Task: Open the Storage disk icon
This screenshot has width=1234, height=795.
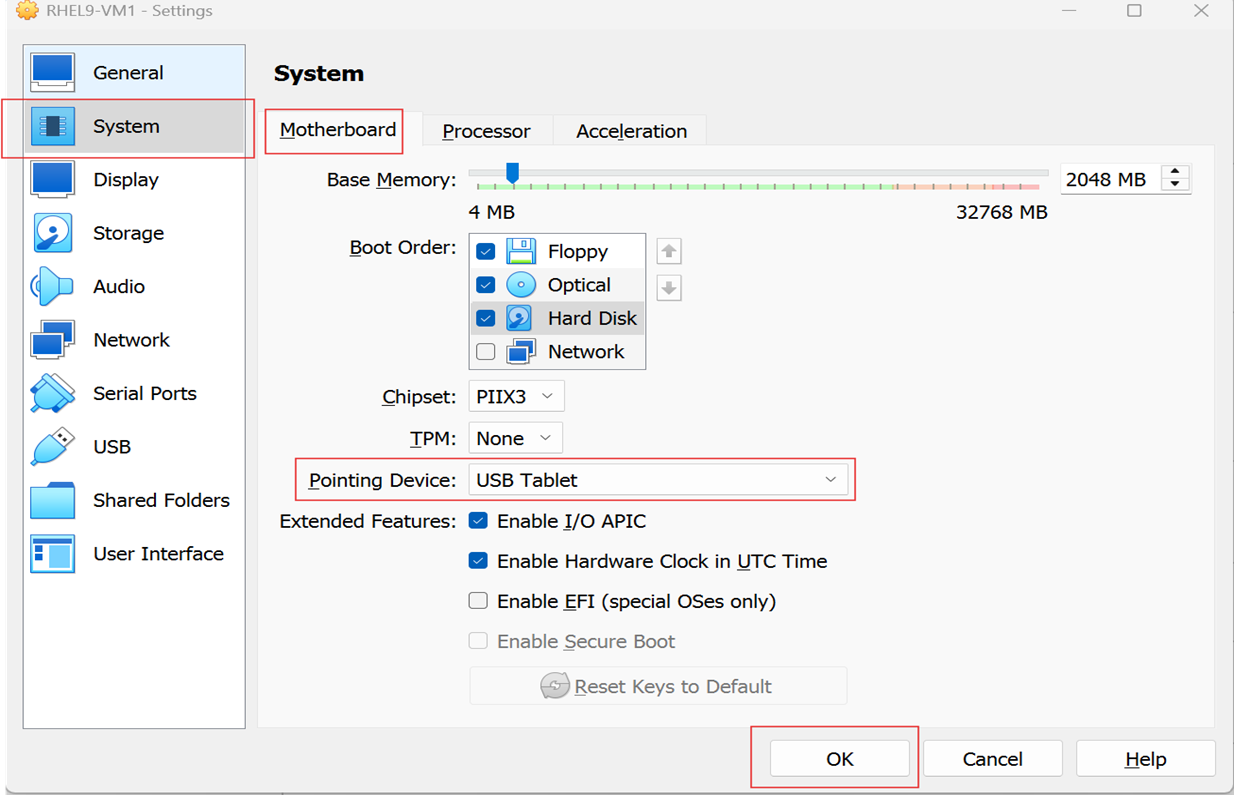Action: [52, 233]
